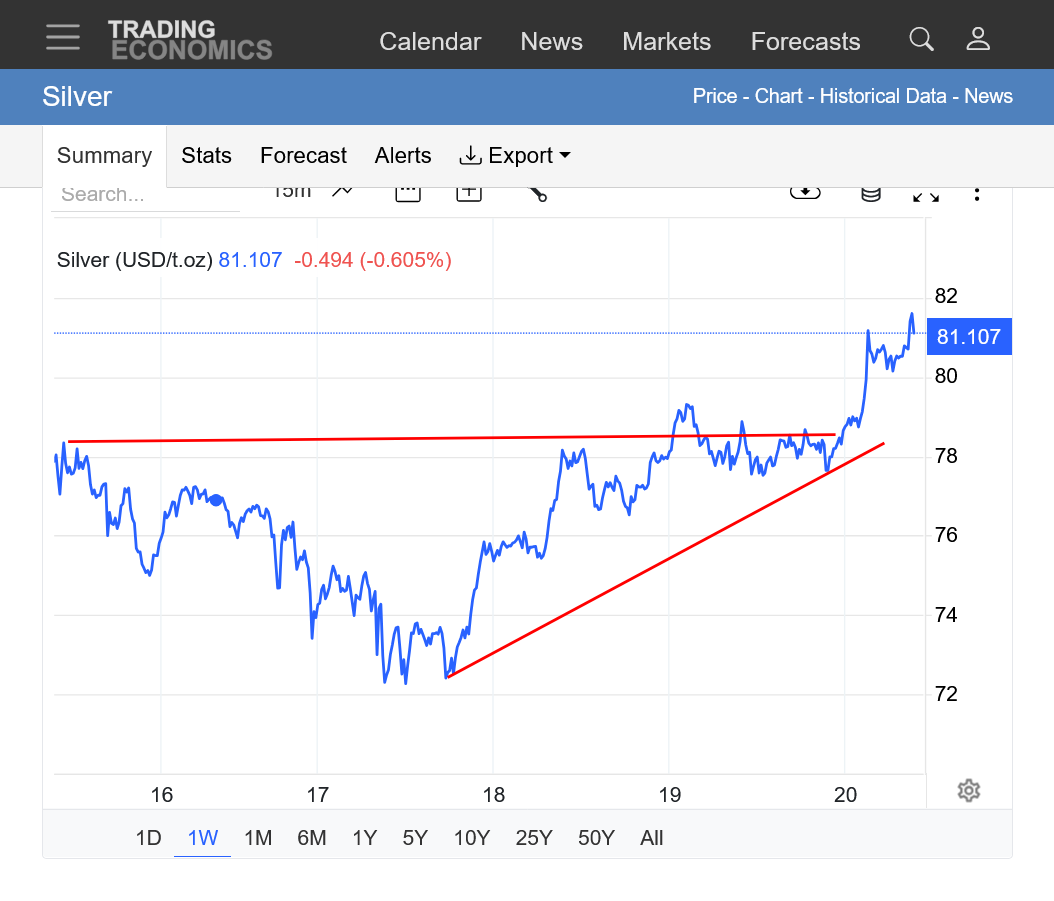The image size is (1054, 901).
Task: Open the 15m interval selector
Action: (x=292, y=192)
